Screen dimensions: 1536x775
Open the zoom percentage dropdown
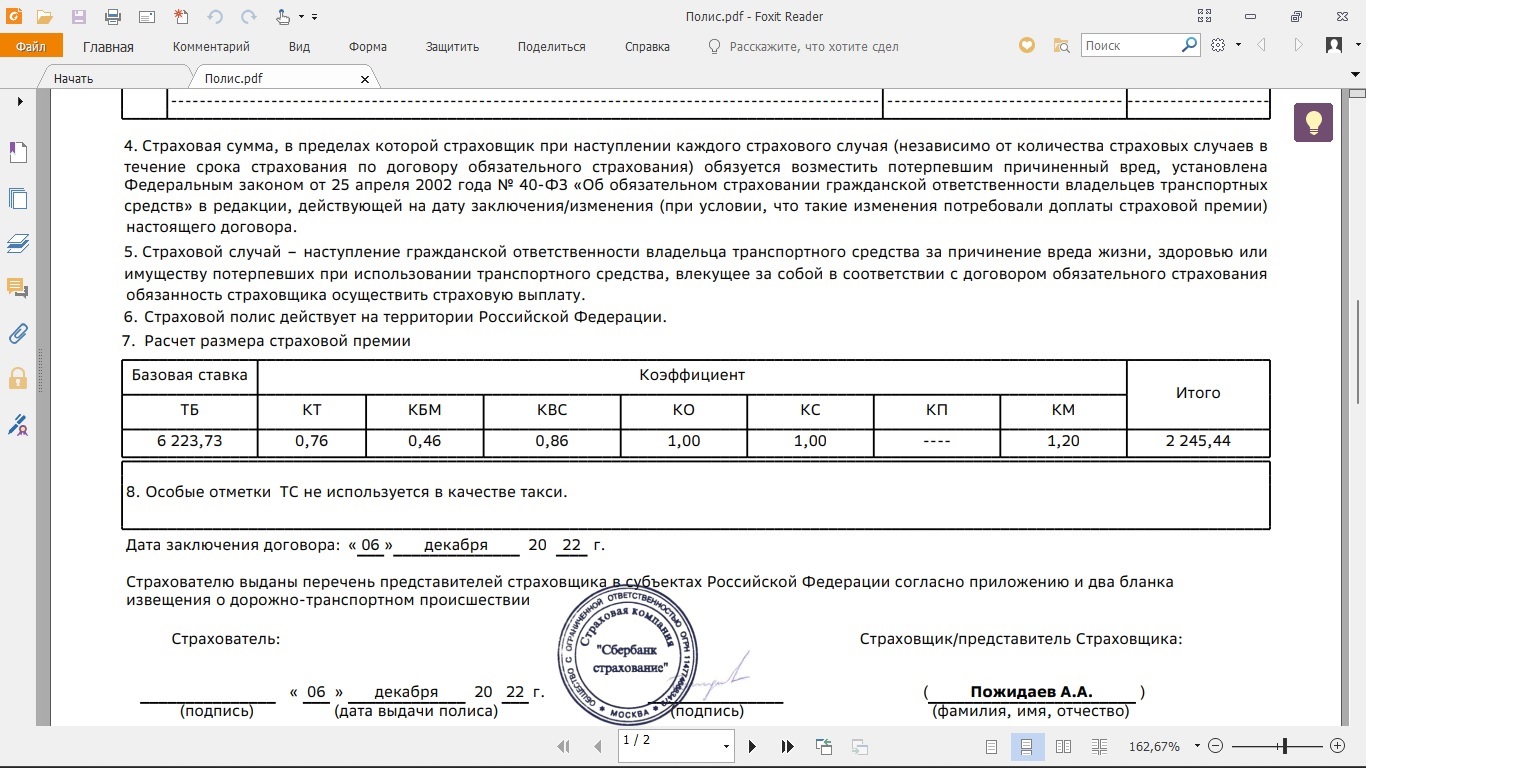pyautogui.click(x=1198, y=746)
